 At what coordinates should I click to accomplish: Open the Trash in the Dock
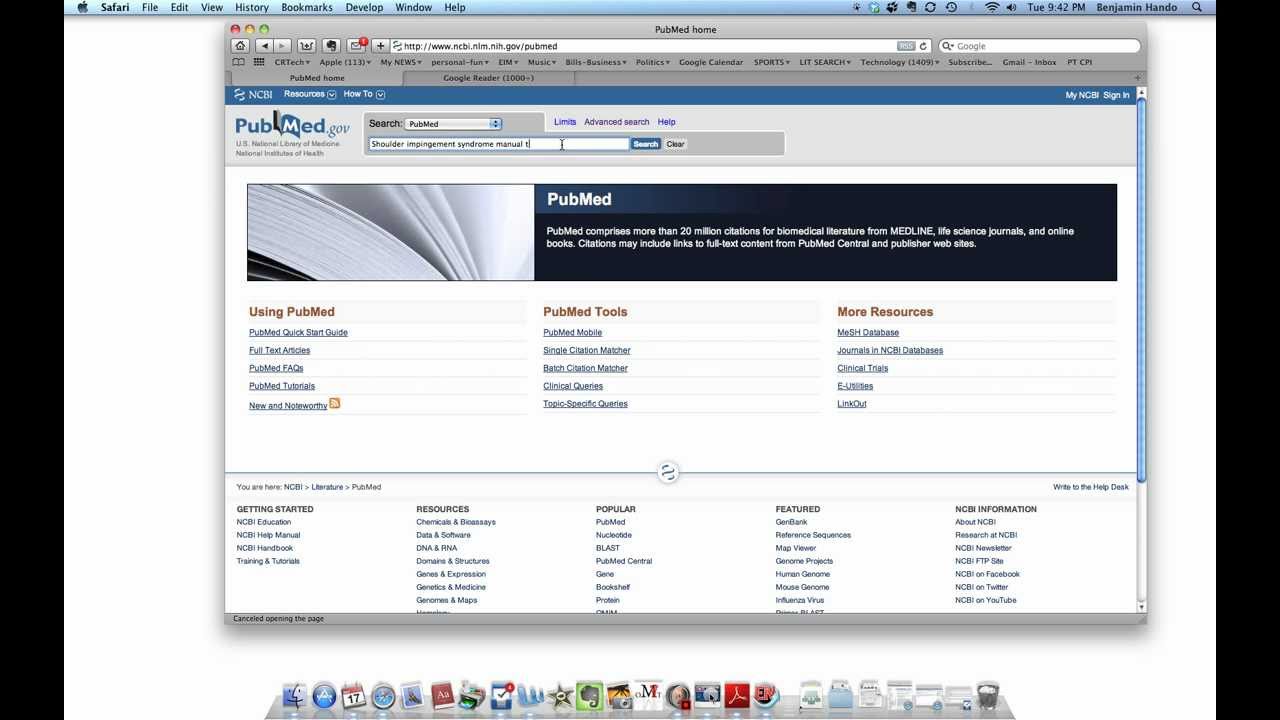(x=987, y=695)
